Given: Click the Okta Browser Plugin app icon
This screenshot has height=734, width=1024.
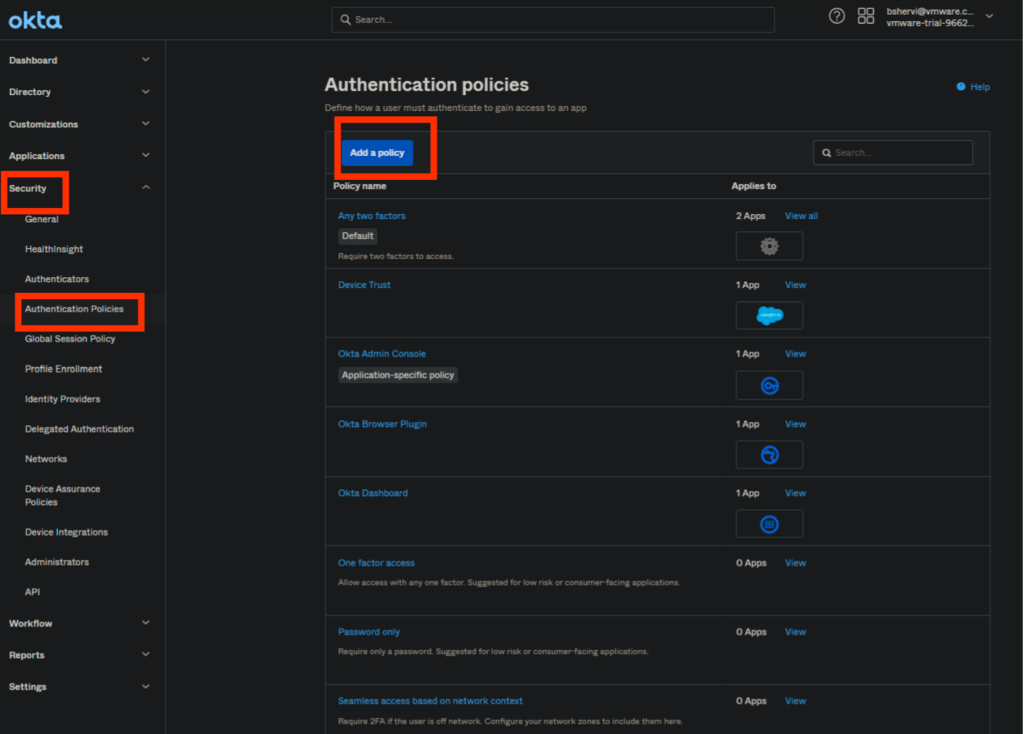Looking at the screenshot, I should [x=769, y=455].
